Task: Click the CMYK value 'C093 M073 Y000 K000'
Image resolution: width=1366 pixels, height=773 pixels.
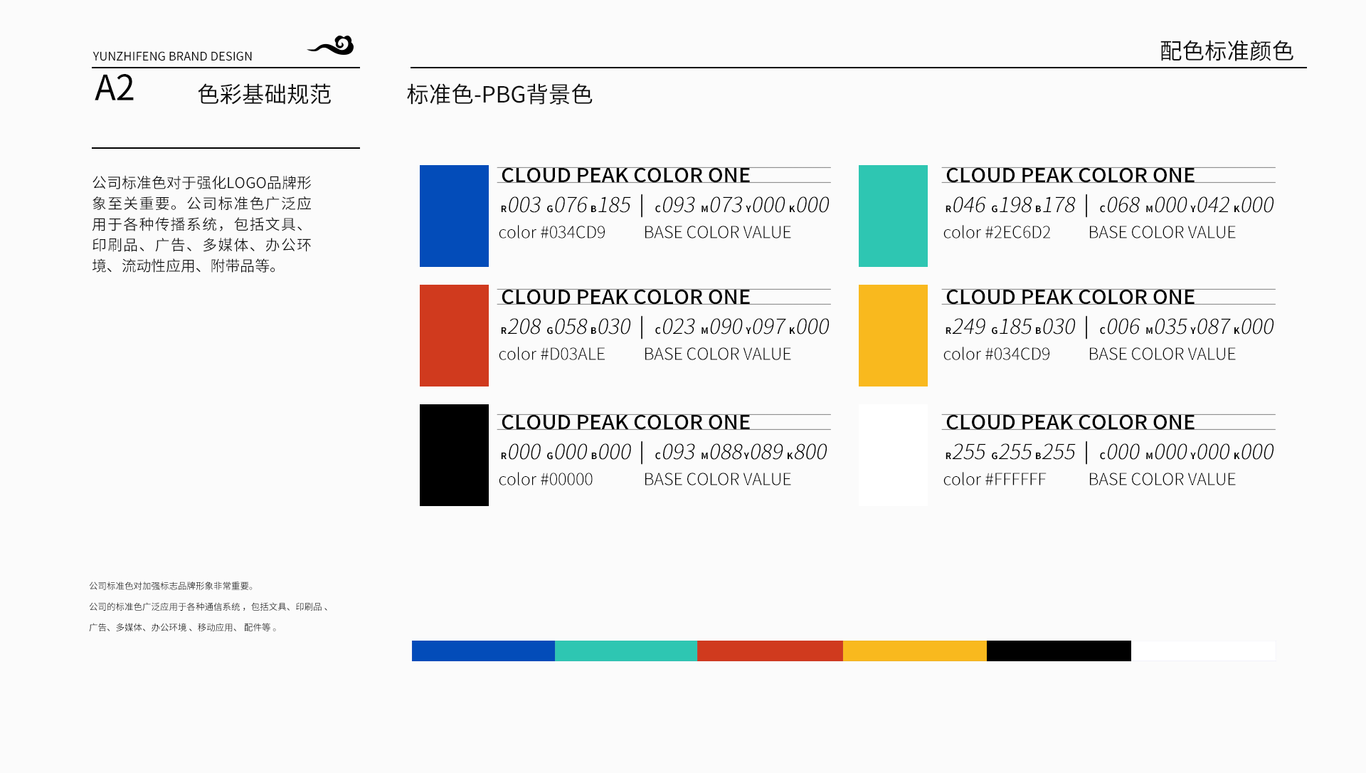Action: 742,206
